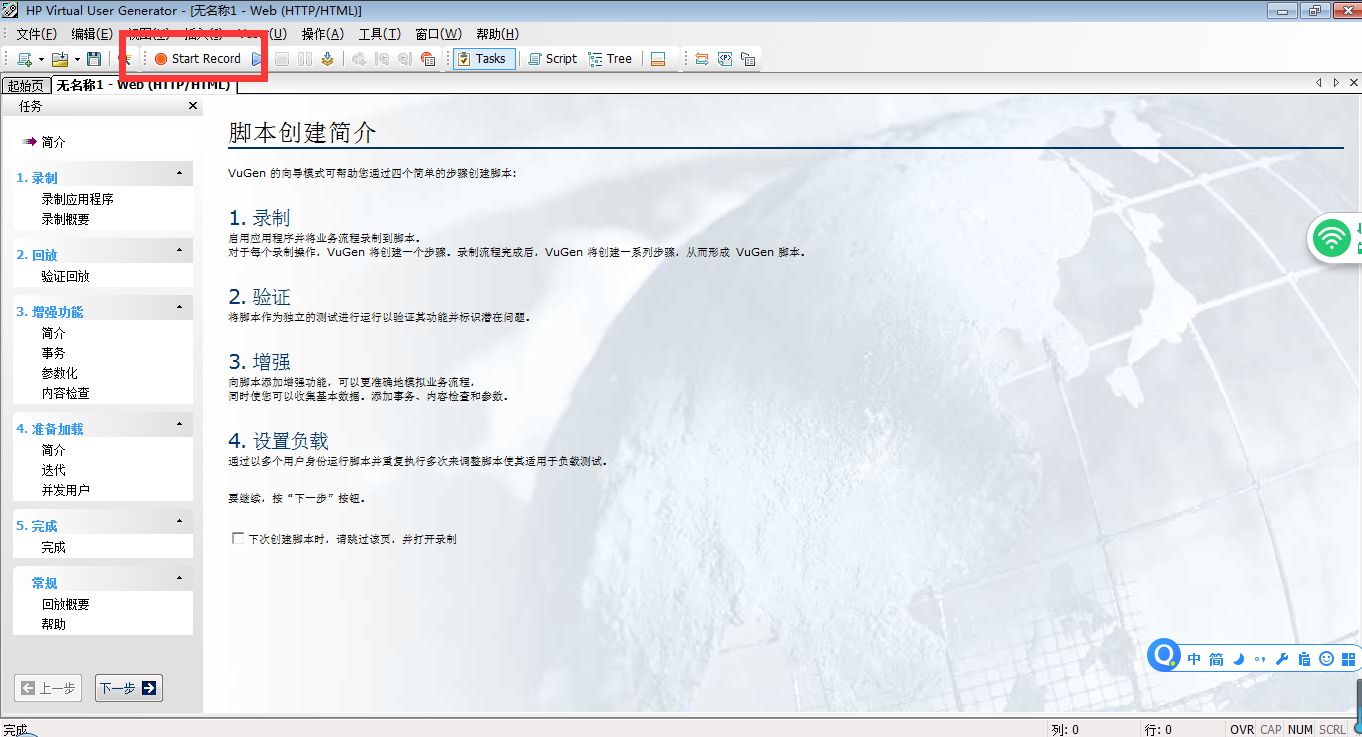Open the 事务 task
The width and height of the screenshot is (1362, 737).
(54, 353)
